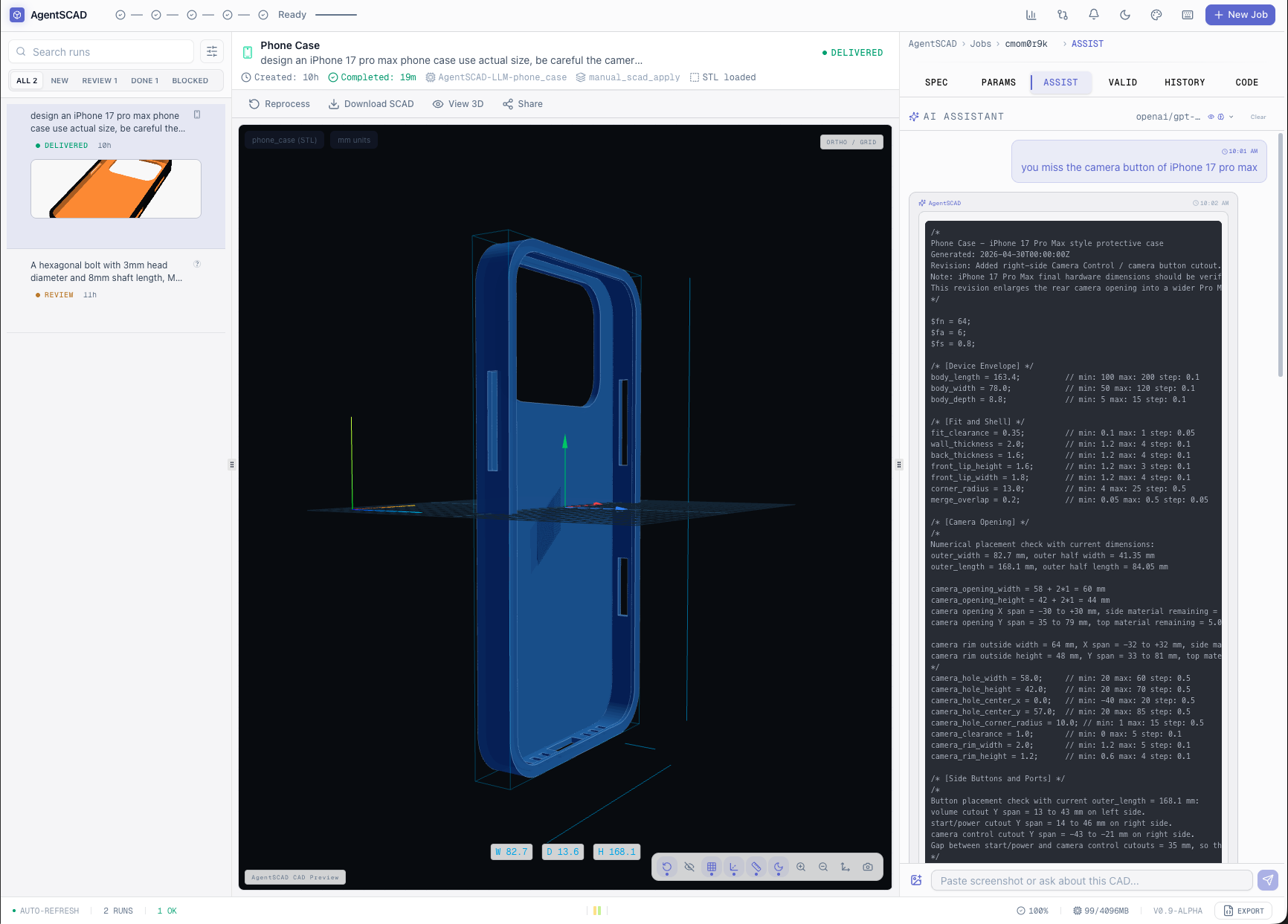This screenshot has height=924, width=1288.
Task: Attach image icon beside chat input
Action: click(916, 880)
